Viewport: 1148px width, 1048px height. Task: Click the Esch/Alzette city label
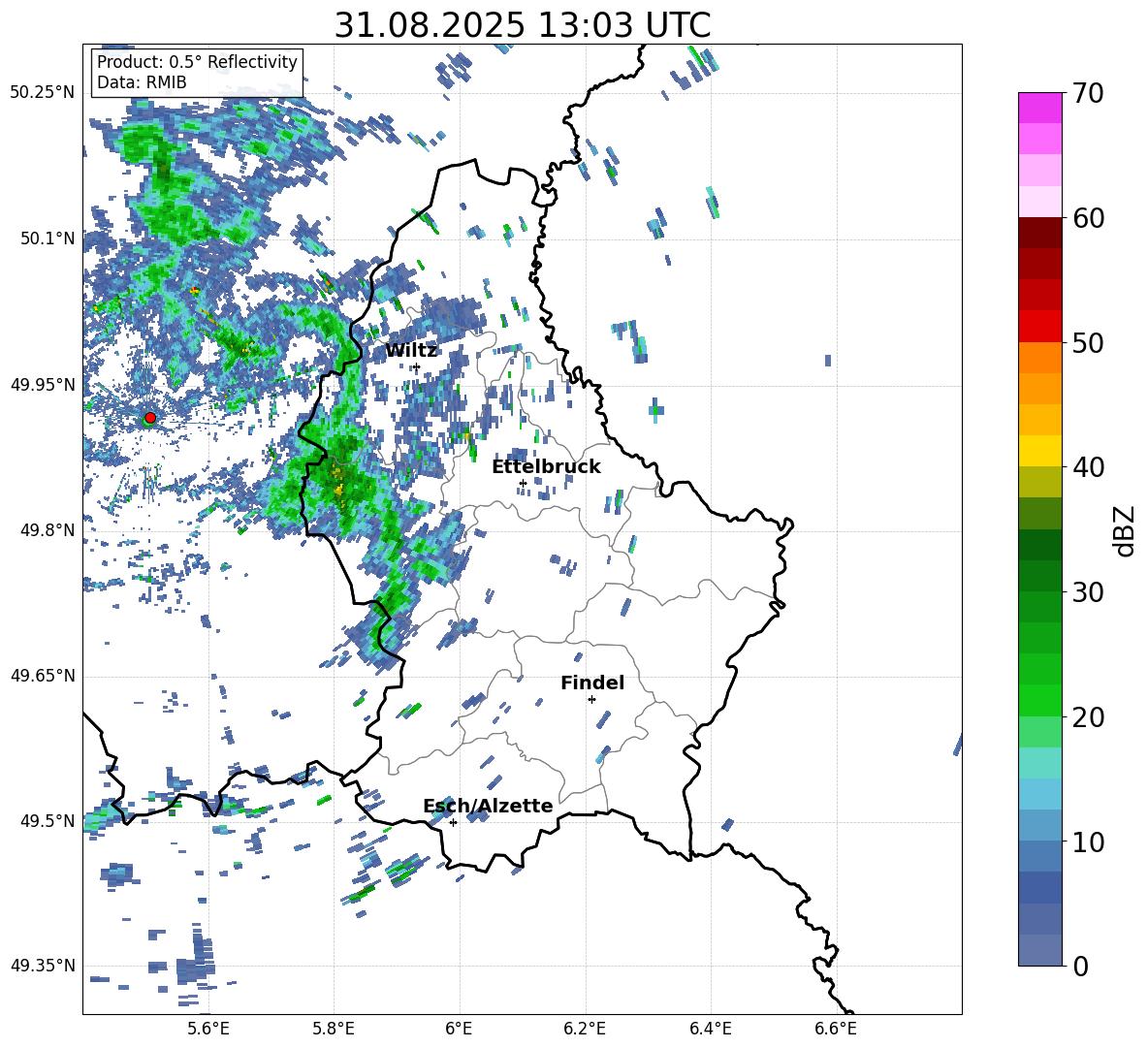[x=488, y=806]
